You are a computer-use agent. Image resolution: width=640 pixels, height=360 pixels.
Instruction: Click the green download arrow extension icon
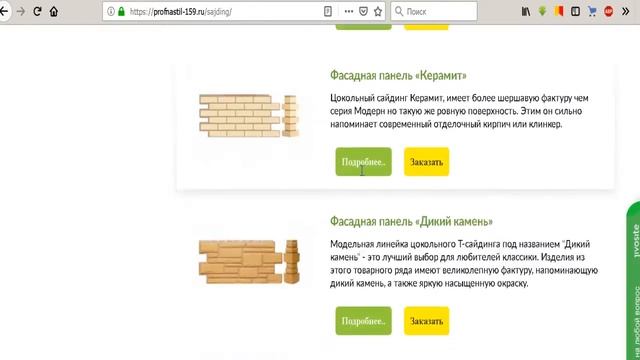tap(542, 11)
